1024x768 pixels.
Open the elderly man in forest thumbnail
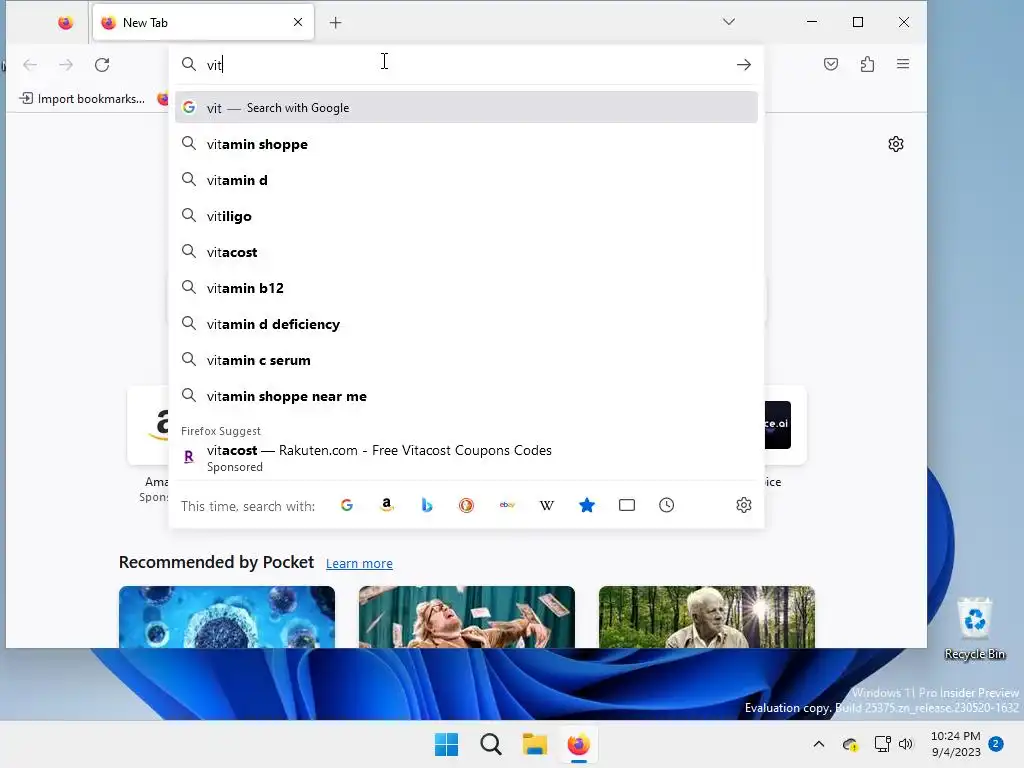click(707, 617)
